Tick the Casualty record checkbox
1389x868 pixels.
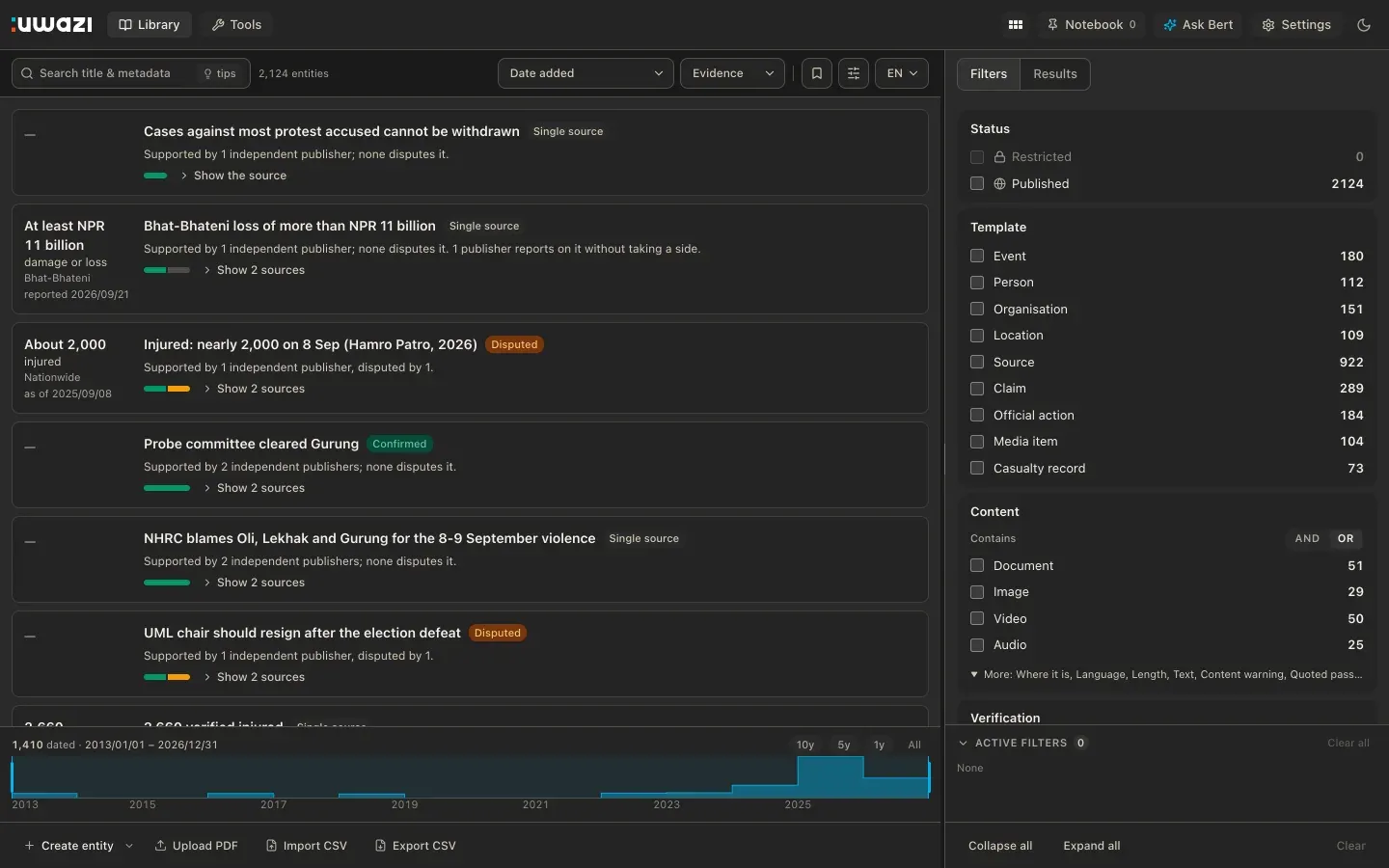[x=977, y=468]
